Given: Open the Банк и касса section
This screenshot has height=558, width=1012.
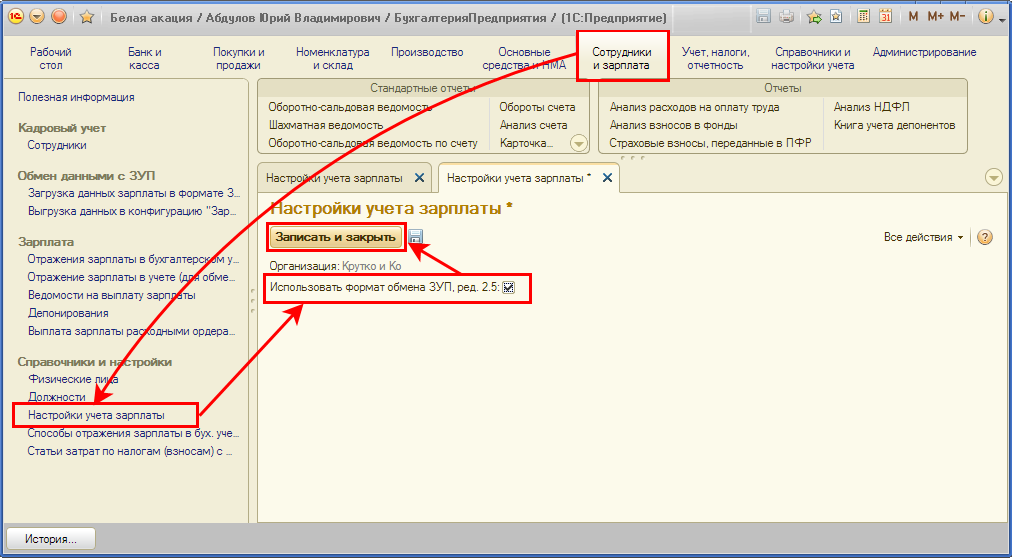Looking at the screenshot, I should pyautogui.click(x=145, y=59).
